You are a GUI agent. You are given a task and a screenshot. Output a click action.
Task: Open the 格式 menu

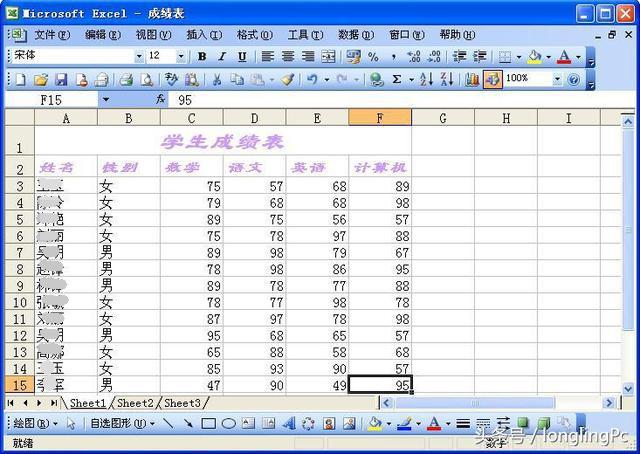coord(255,35)
